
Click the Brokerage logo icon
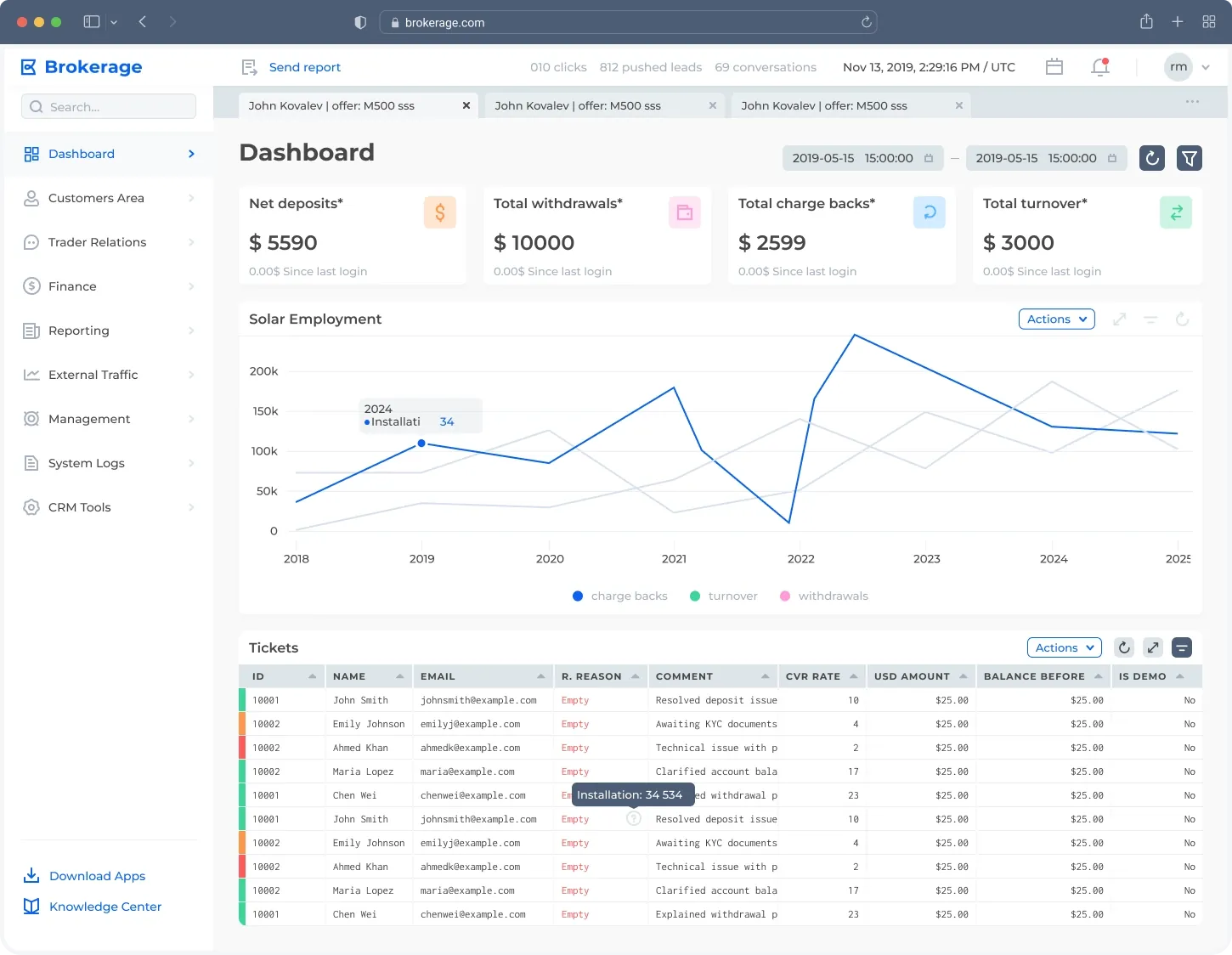(x=29, y=67)
